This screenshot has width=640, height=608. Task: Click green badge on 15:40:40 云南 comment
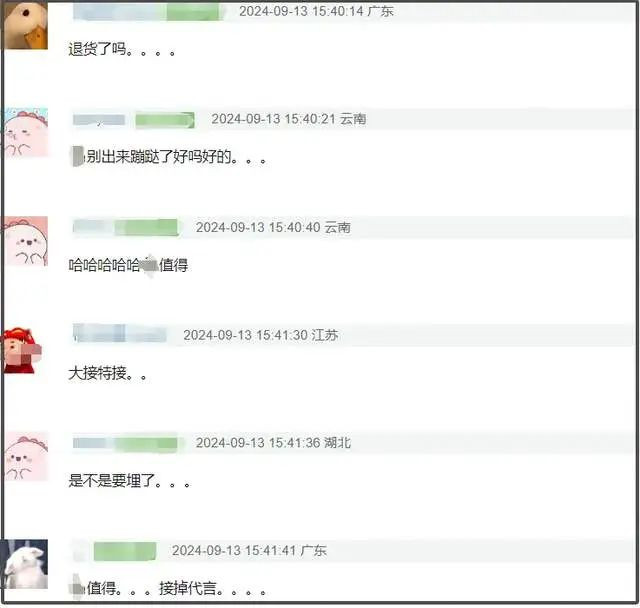point(147,227)
